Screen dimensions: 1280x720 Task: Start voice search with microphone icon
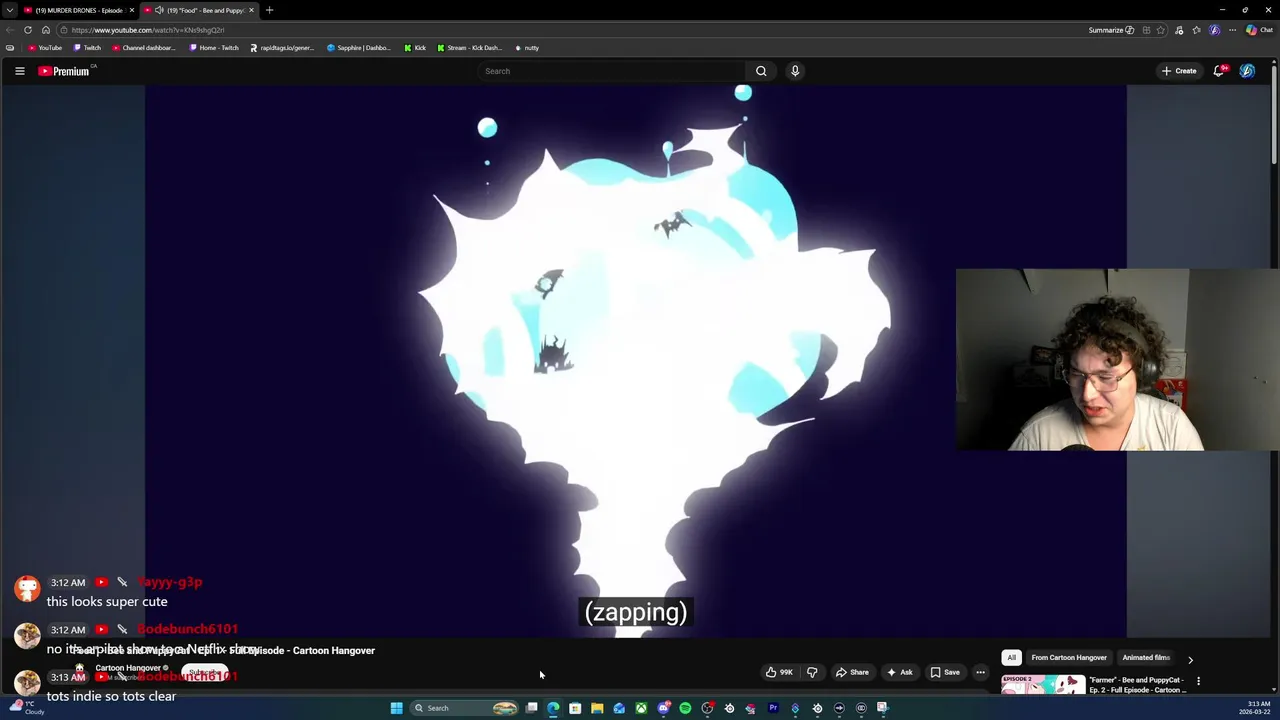click(x=795, y=71)
